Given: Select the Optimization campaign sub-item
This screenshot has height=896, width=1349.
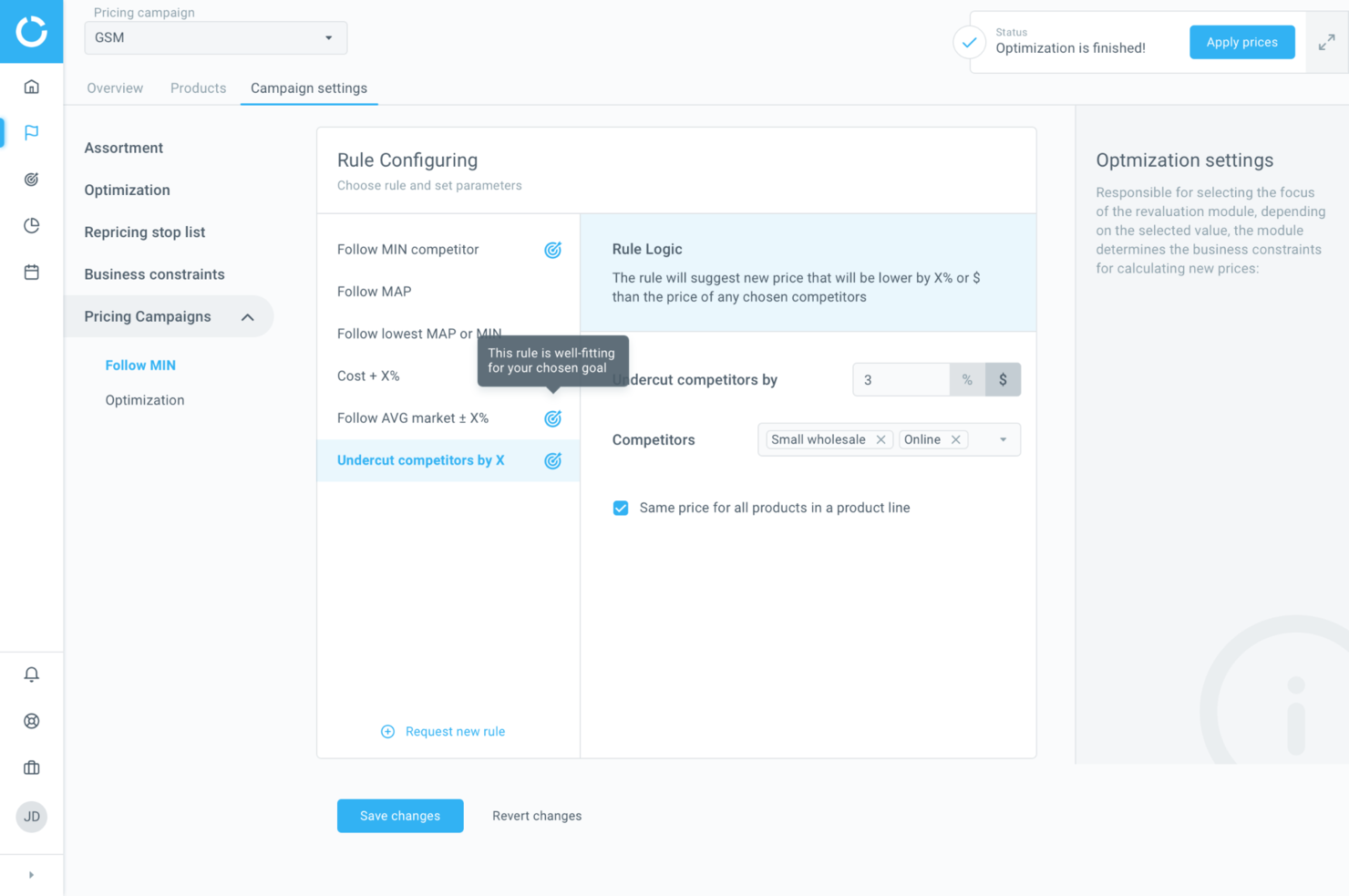Looking at the screenshot, I should [x=144, y=400].
